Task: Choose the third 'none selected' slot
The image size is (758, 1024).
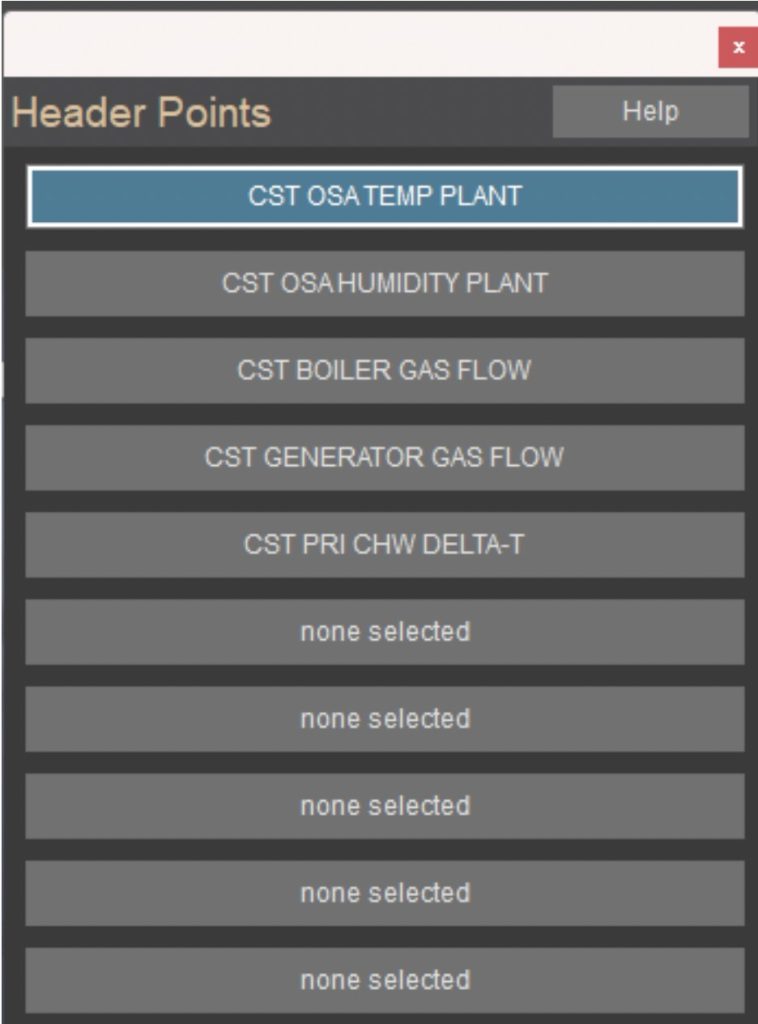Action: [x=384, y=806]
